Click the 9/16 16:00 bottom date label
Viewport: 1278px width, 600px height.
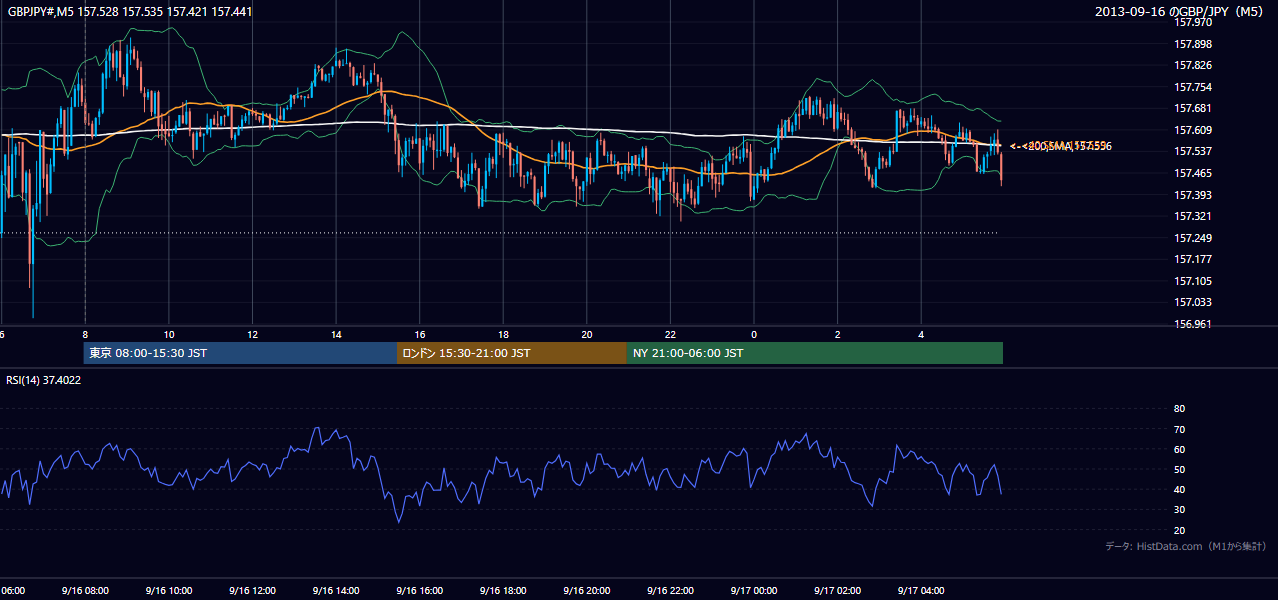(x=419, y=590)
